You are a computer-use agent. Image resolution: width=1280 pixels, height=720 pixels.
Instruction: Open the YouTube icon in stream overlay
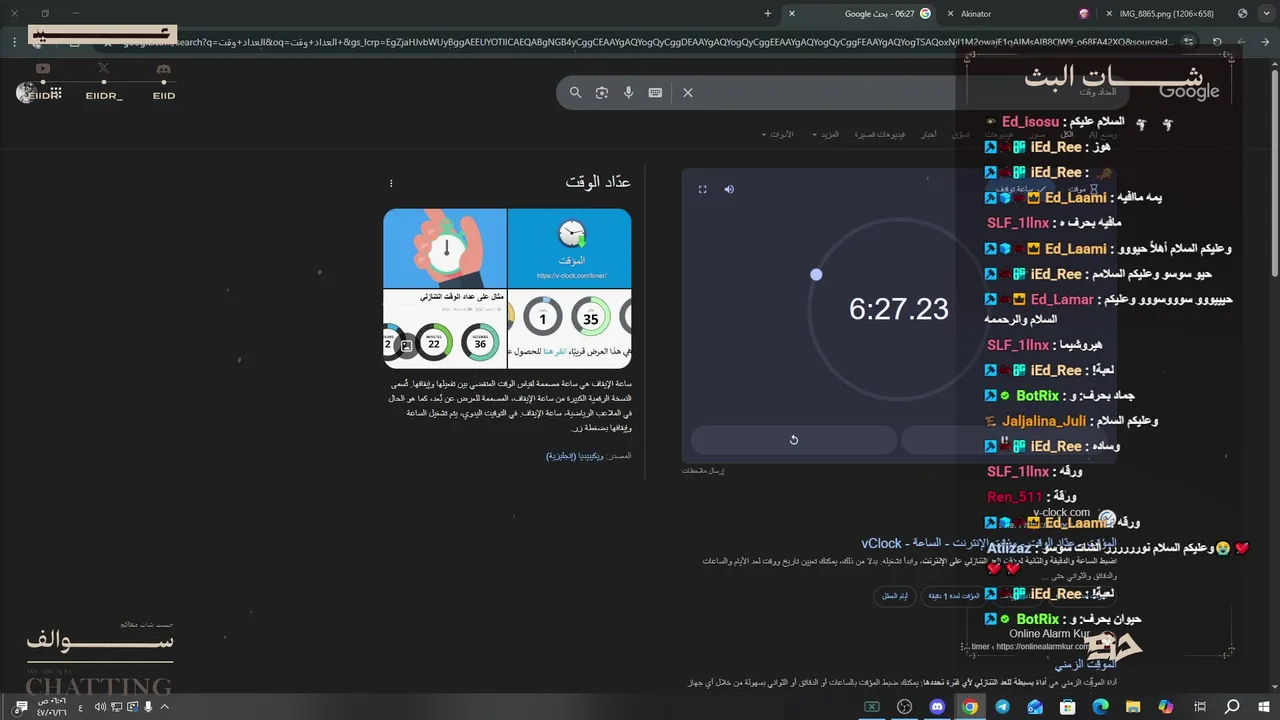43,69
